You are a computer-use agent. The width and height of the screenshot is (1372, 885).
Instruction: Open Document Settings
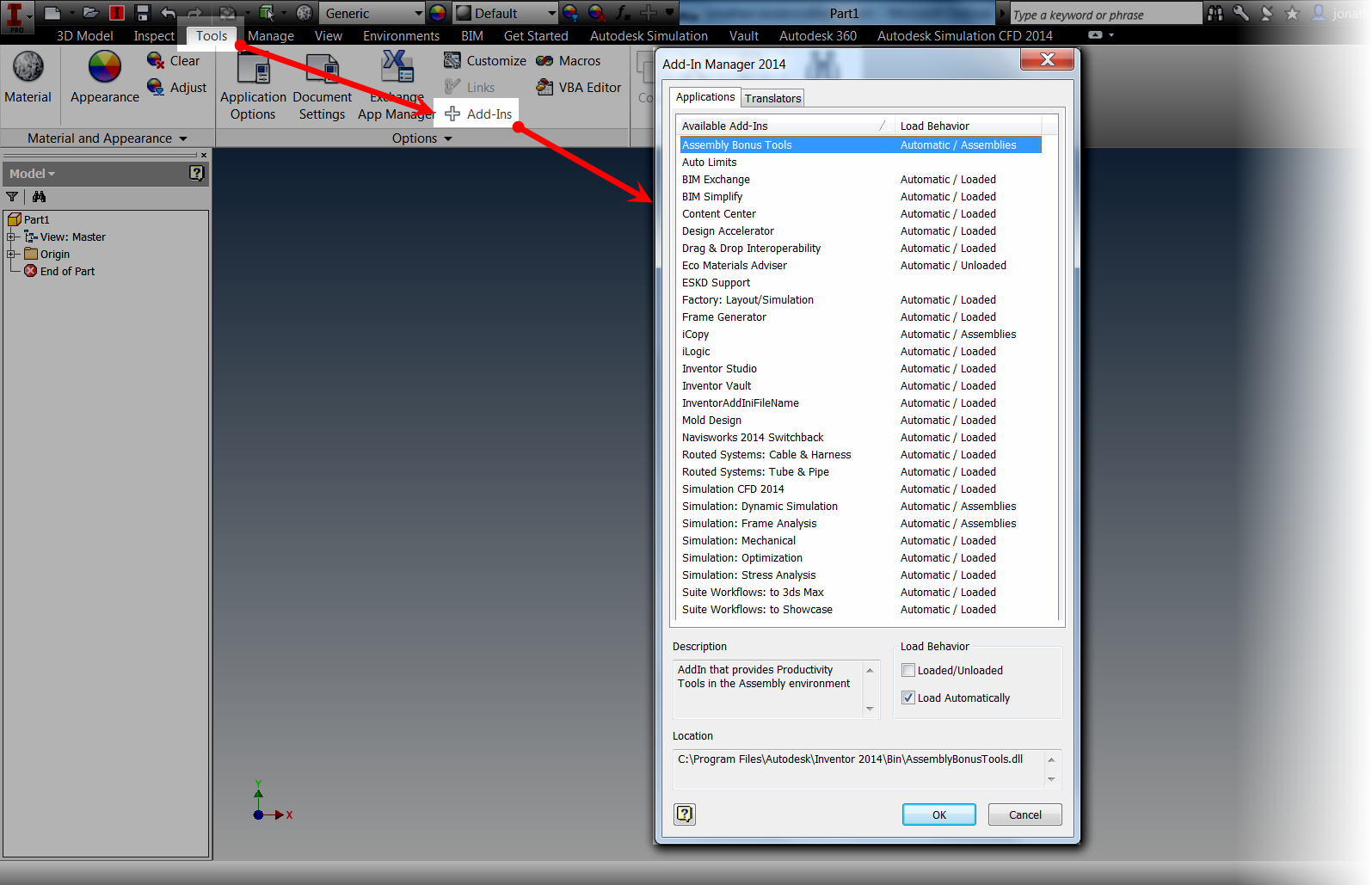pyautogui.click(x=322, y=86)
